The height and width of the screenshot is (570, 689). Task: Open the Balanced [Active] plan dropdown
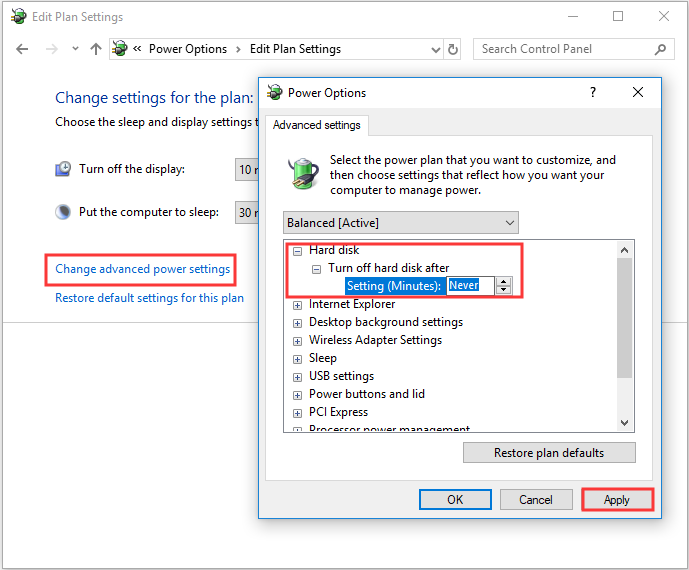pos(401,222)
